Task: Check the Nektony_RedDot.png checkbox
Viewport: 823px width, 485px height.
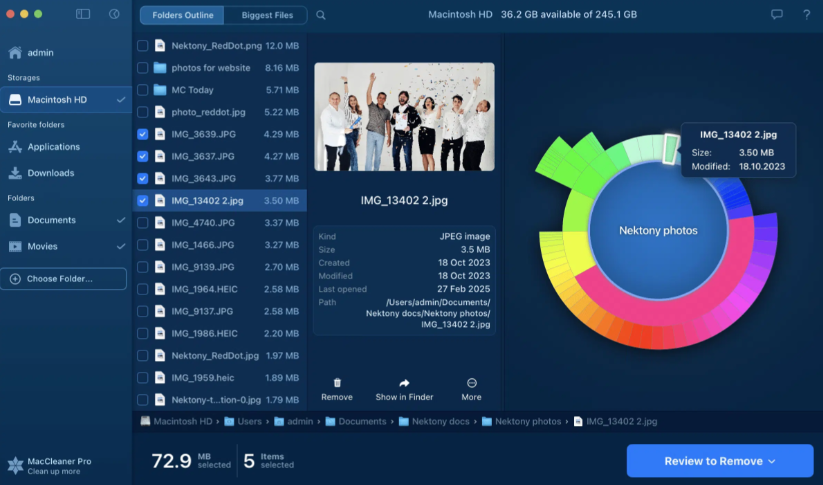Action: (x=142, y=46)
